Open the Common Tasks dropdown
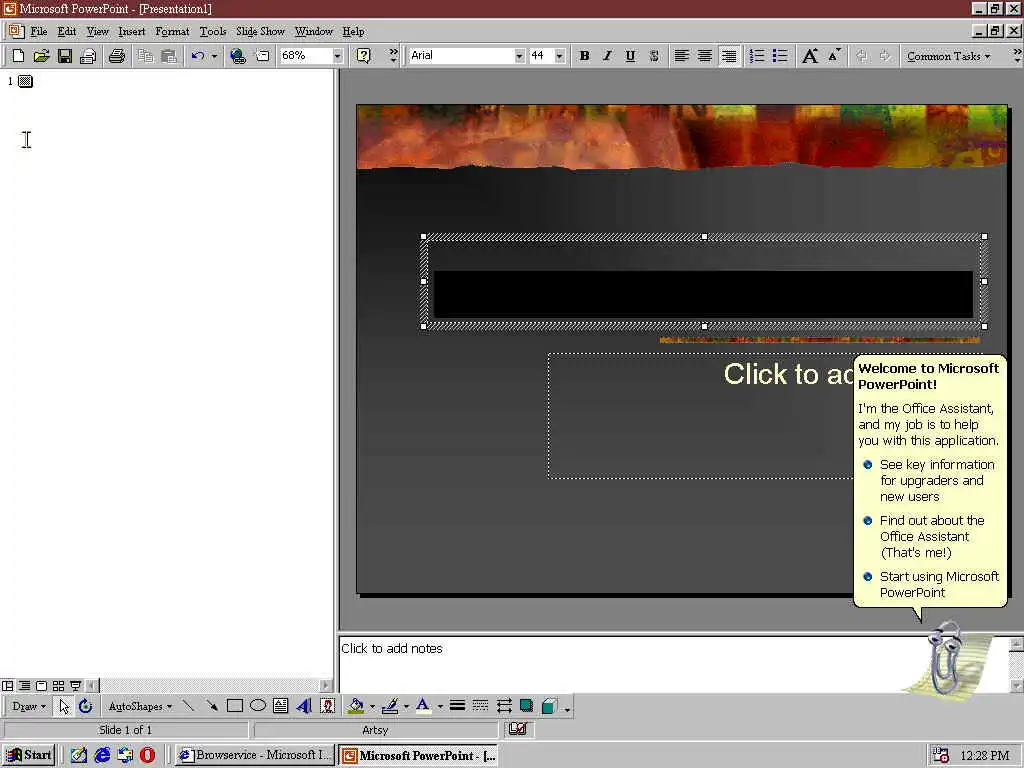Viewport: 1024px width, 768px height. click(948, 56)
